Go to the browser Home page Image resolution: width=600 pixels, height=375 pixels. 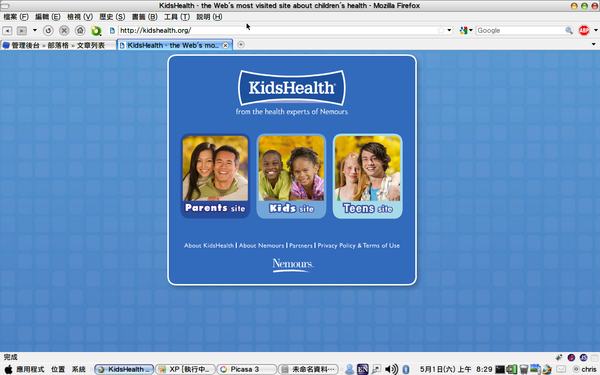pos(80,30)
